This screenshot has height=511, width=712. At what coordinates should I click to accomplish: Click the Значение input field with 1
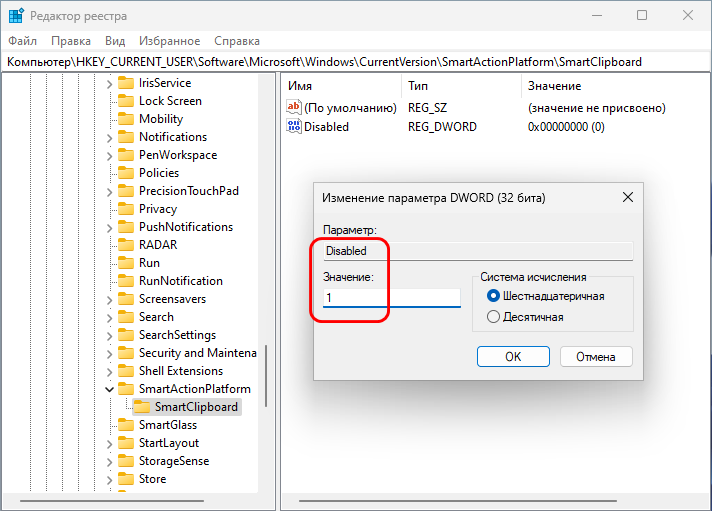pos(392,298)
